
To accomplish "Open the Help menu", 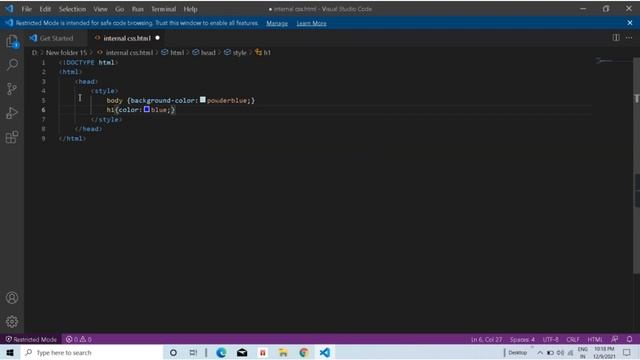I will click(190, 9).
